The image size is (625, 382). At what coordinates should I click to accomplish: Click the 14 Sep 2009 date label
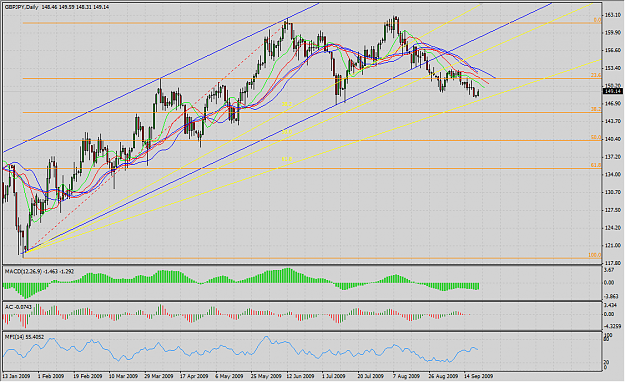click(x=479, y=376)
